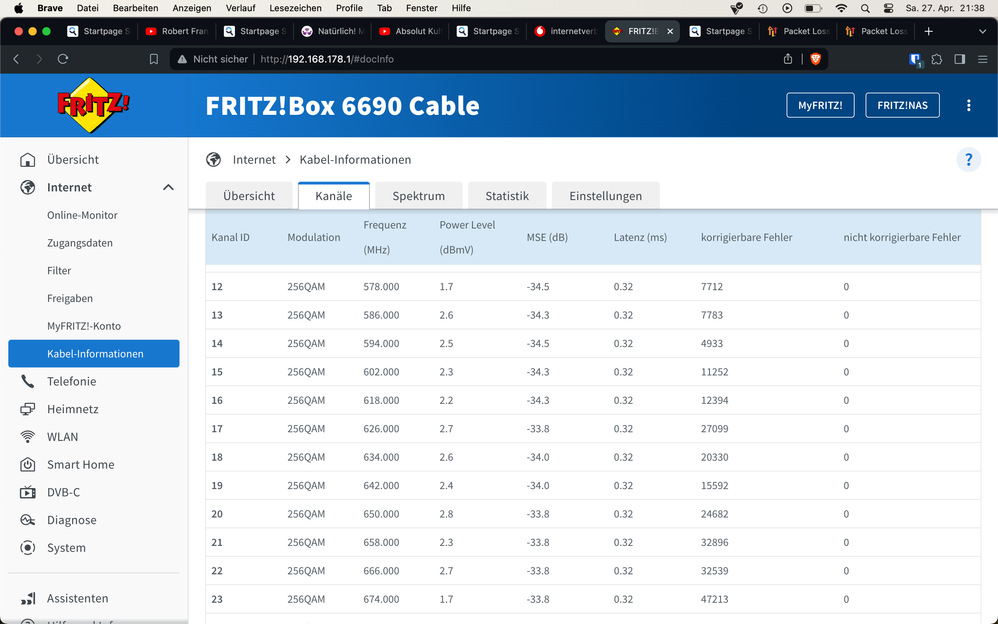
Task: Click the Diagnose icon in sidebar
Action: point(27,520)
